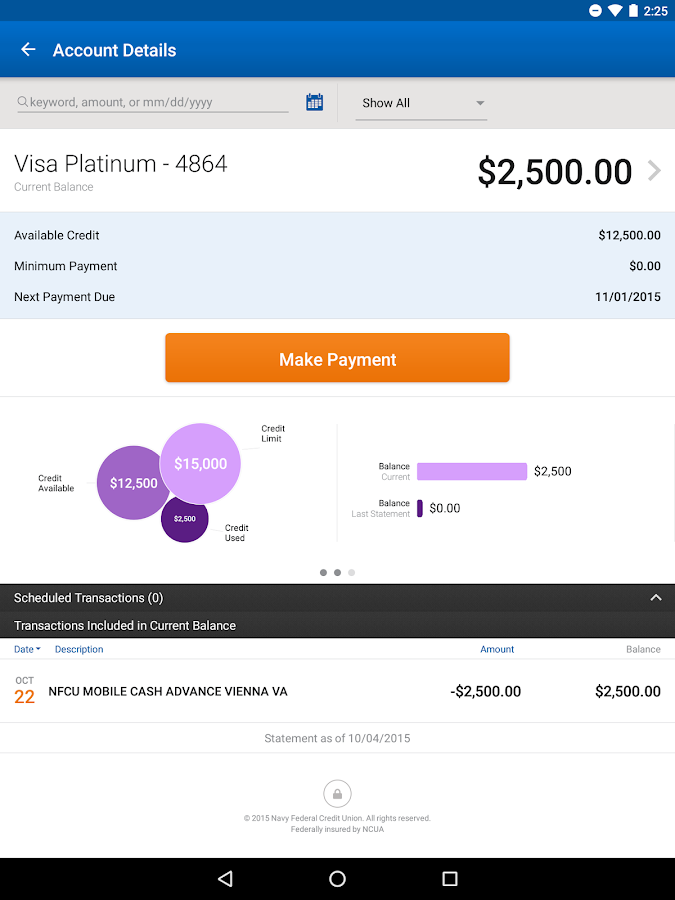The width and height of the screenshot is (675, 900).
Task: Open recent apps with square button
Action: tap(449, 879)
